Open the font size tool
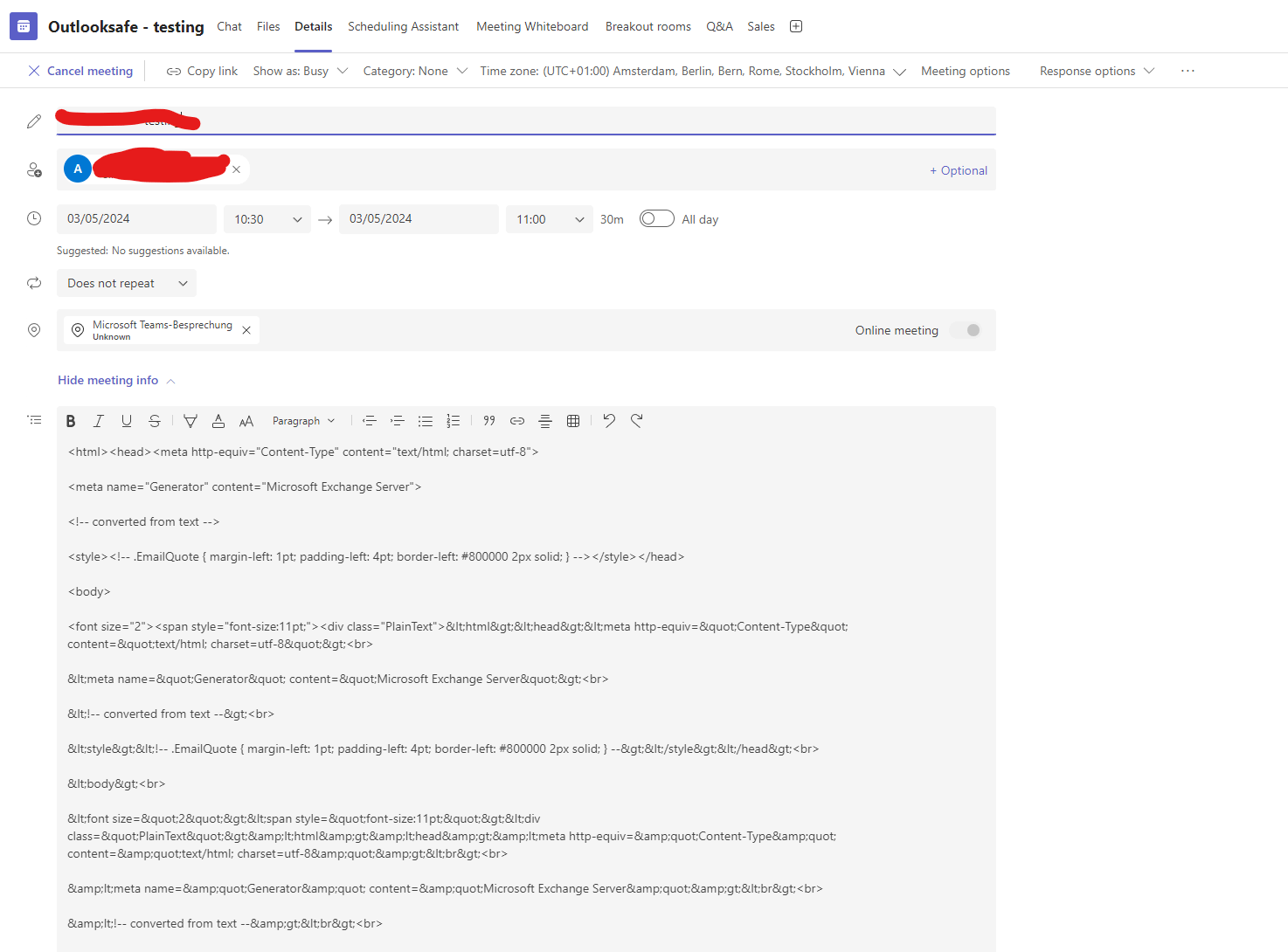This screenshot has width=1288, height=952. point(246,421)
